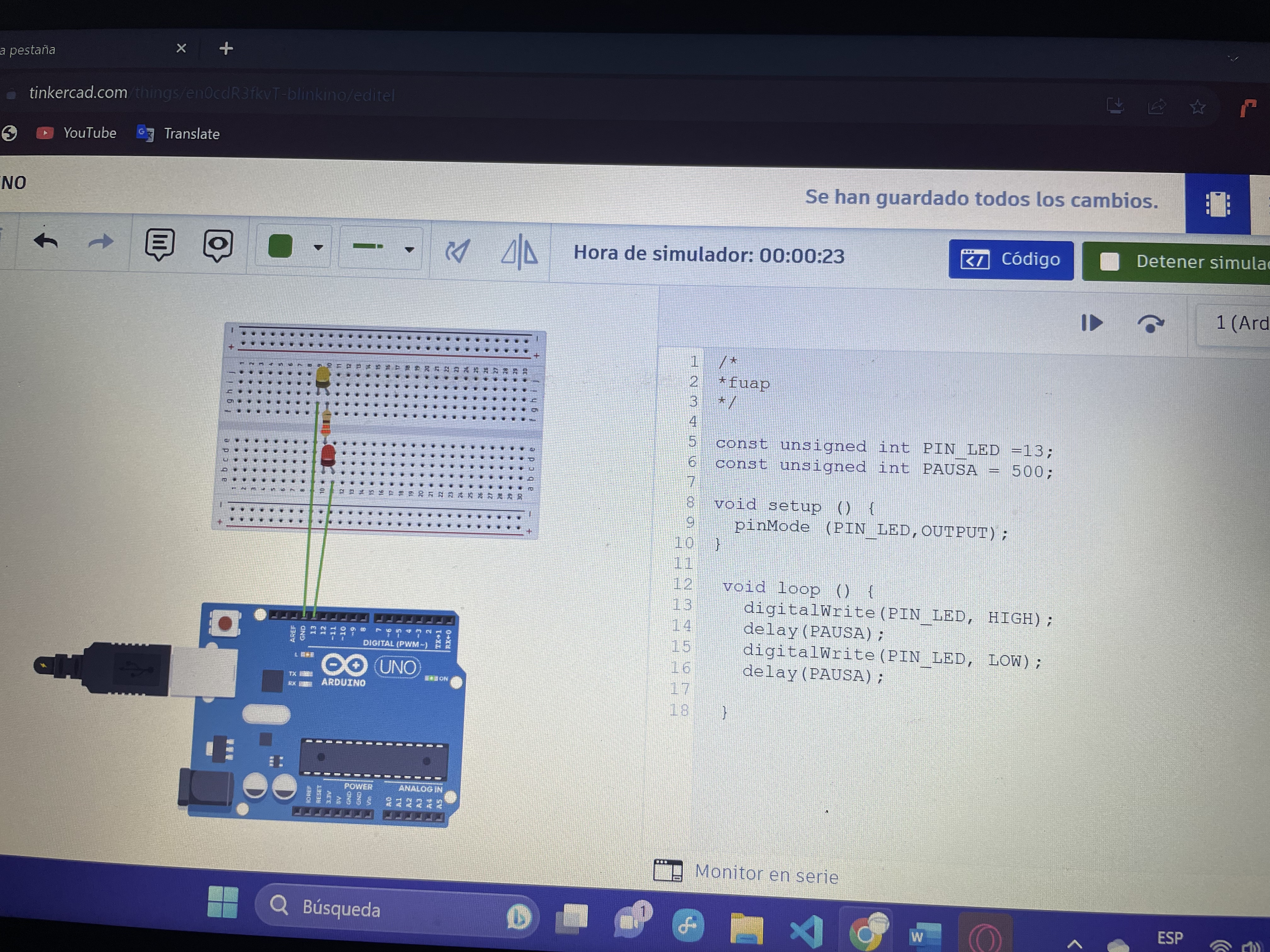Open a new browser tab
The image size is (1270, 952).
coord(226,48)
